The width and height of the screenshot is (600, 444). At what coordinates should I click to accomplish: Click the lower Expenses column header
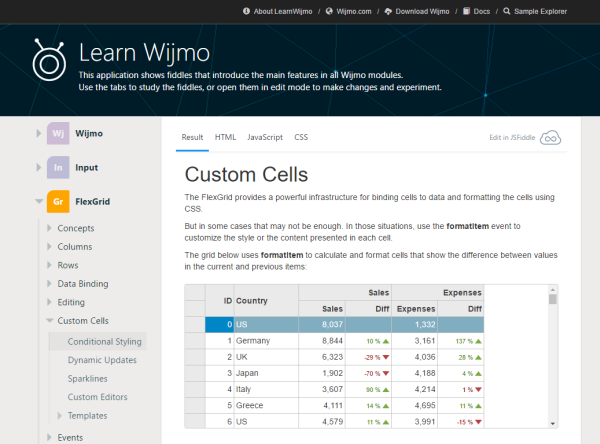click(414, 309)
